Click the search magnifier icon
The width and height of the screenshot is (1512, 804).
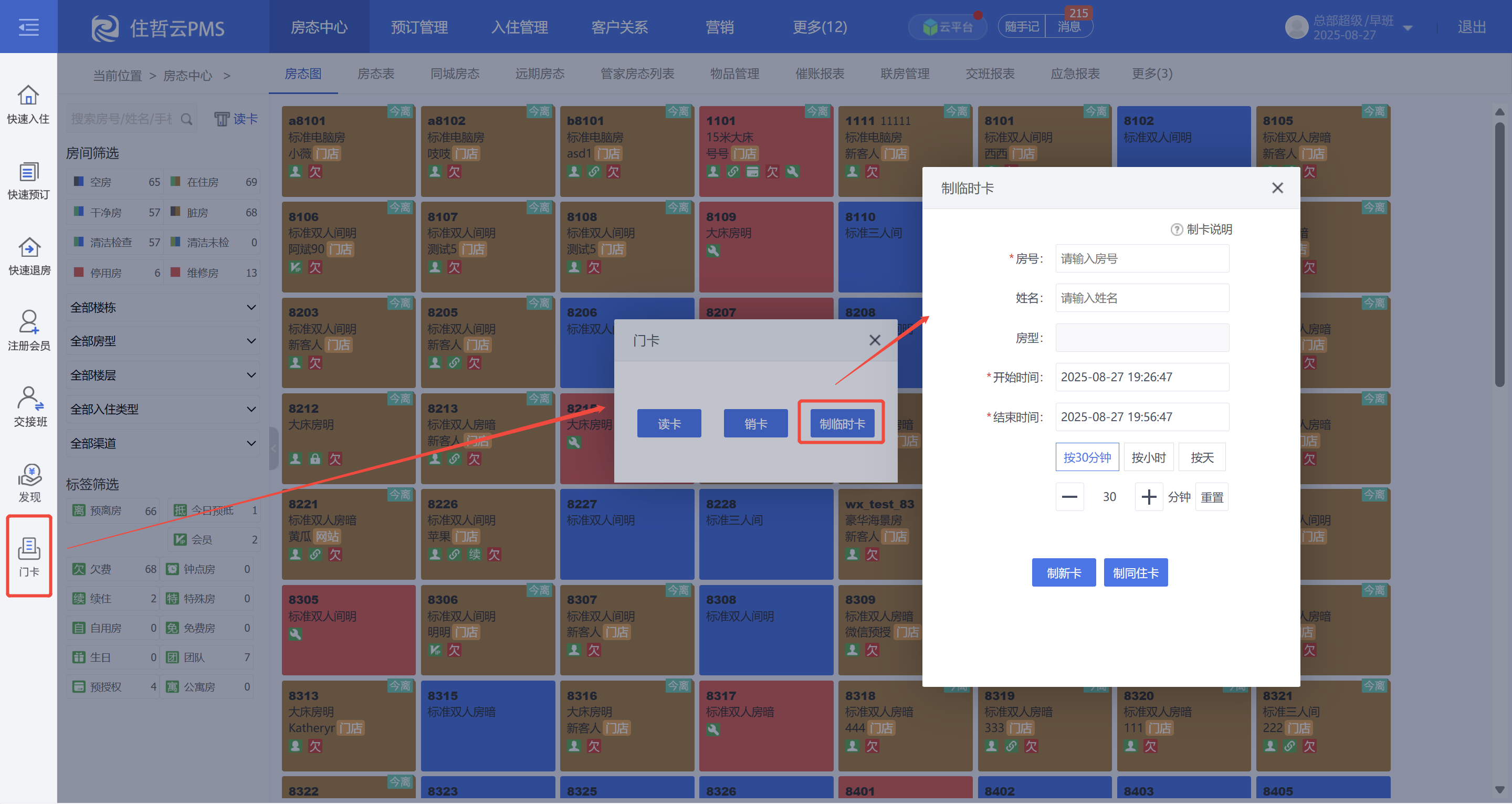[187, 119]
